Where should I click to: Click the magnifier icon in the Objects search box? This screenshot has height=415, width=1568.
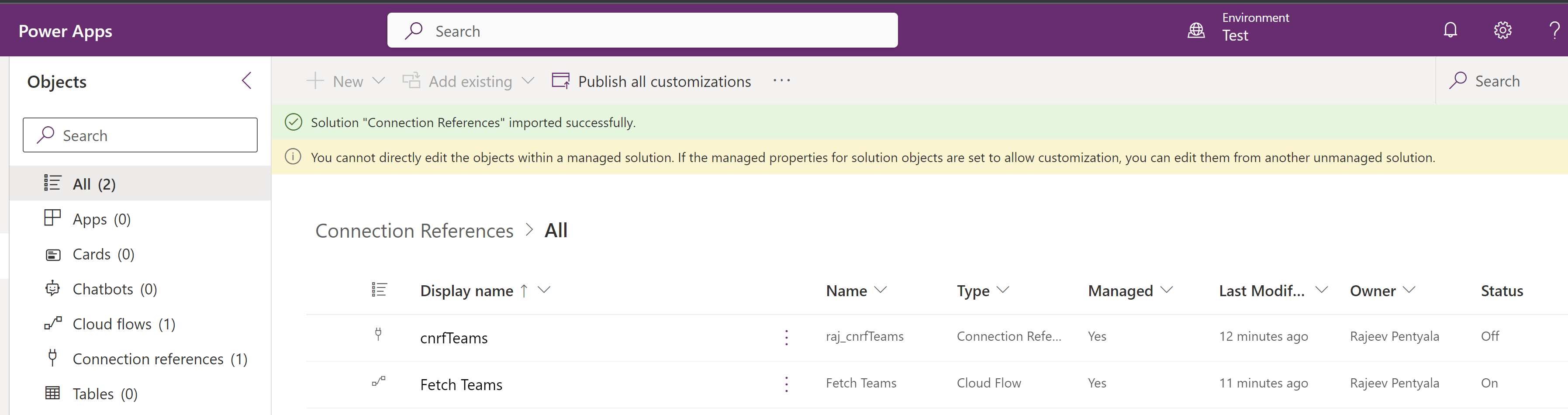coord(46,135)
